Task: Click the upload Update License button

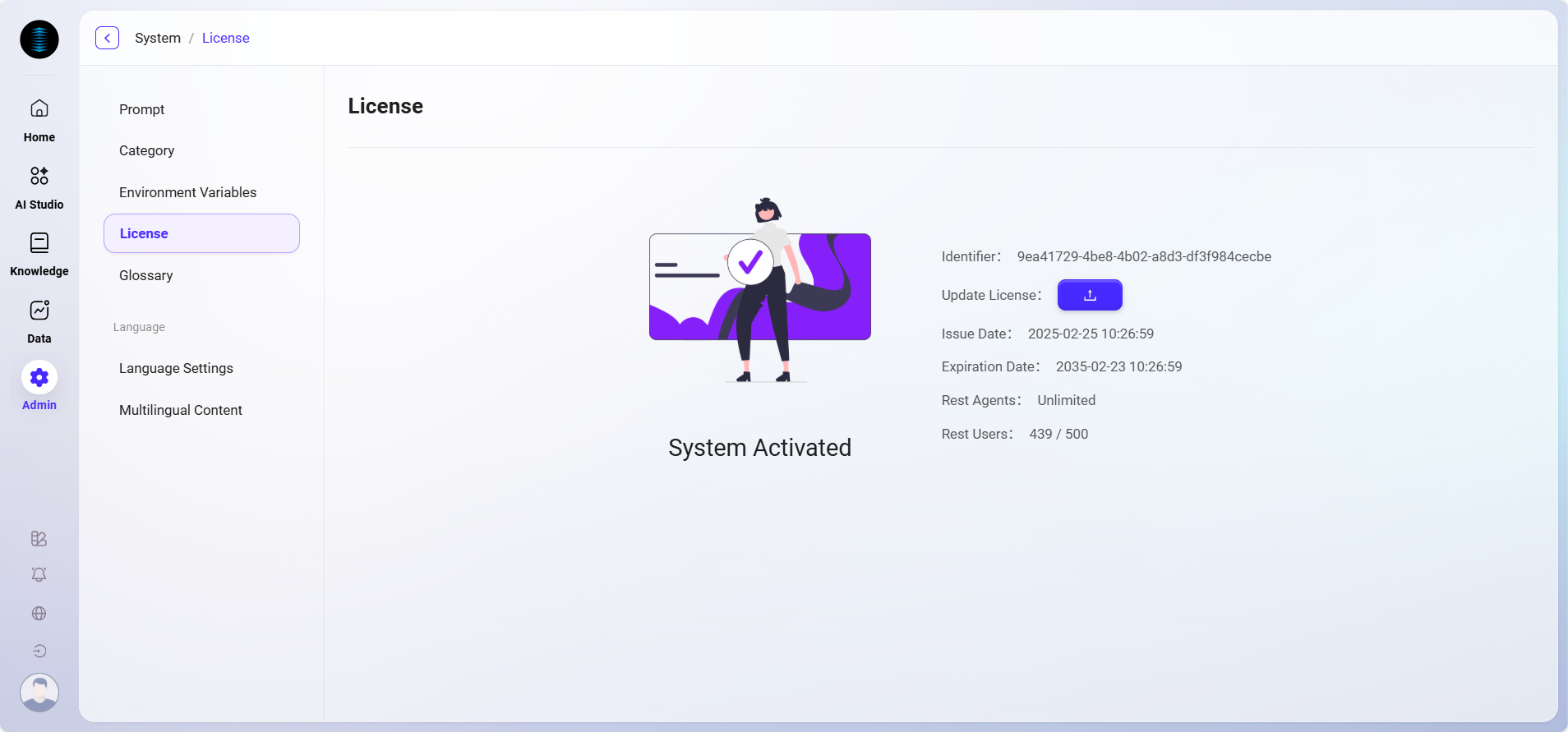Action: tap(1089, 295)
